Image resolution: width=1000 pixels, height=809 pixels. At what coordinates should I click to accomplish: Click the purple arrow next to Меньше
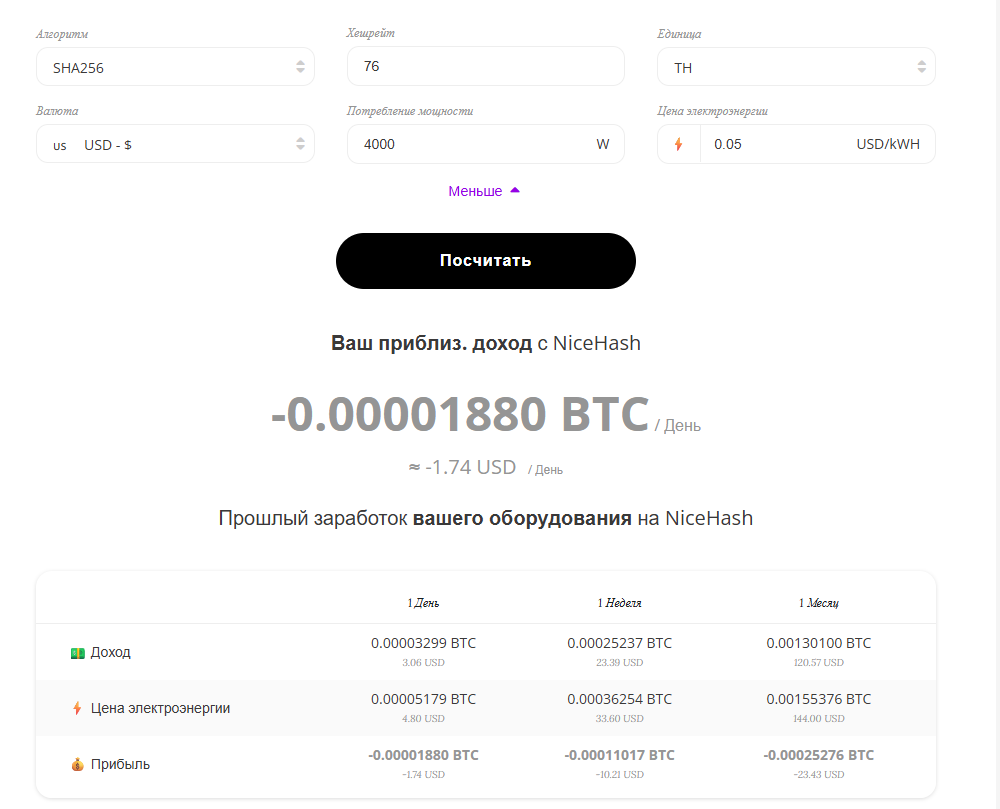pyautogui.click(x=515, y=190)
